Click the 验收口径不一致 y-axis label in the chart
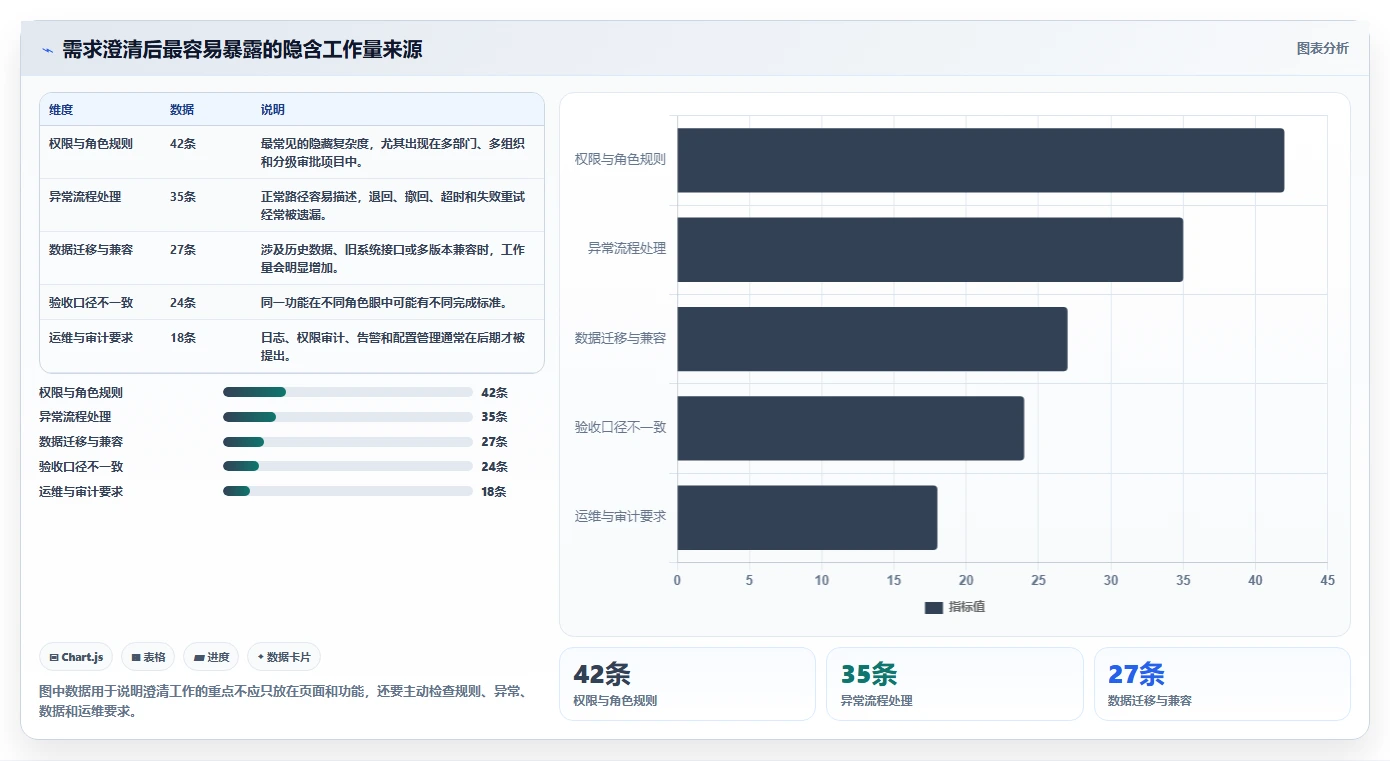This screenshot has width=1390, height=761. (620, 427)
